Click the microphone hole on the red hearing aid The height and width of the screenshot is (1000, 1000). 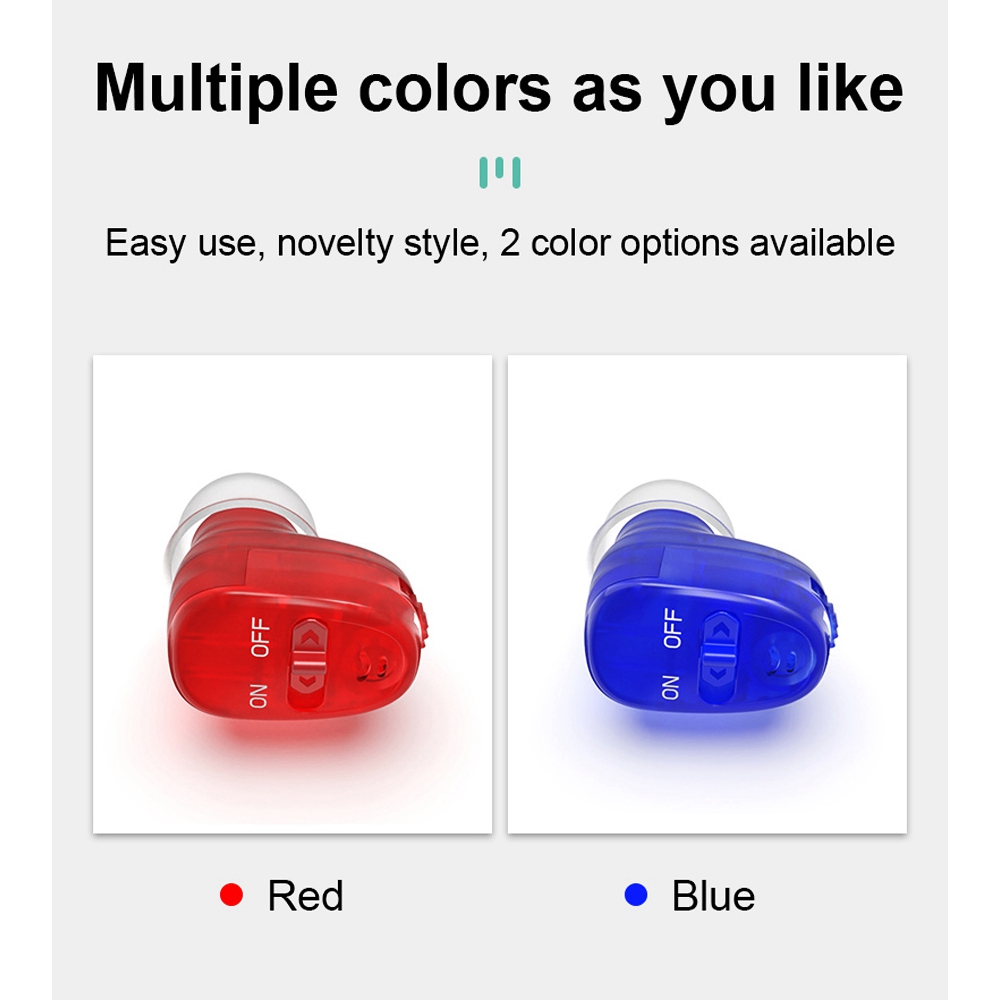(378, 662)
